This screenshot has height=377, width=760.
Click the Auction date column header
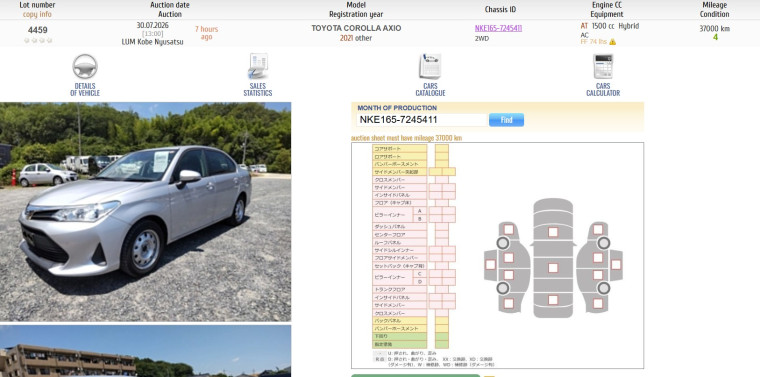pyautogui.click(x=170, y=5)
